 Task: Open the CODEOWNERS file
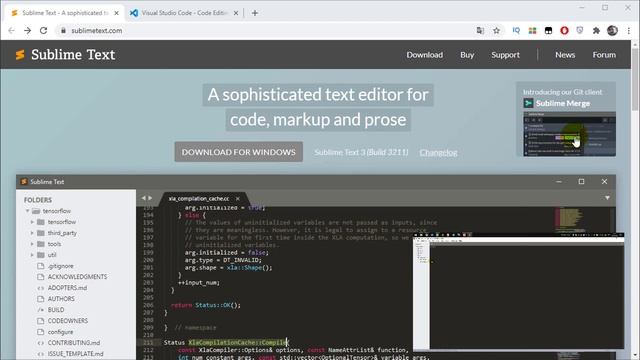point(68,321)
